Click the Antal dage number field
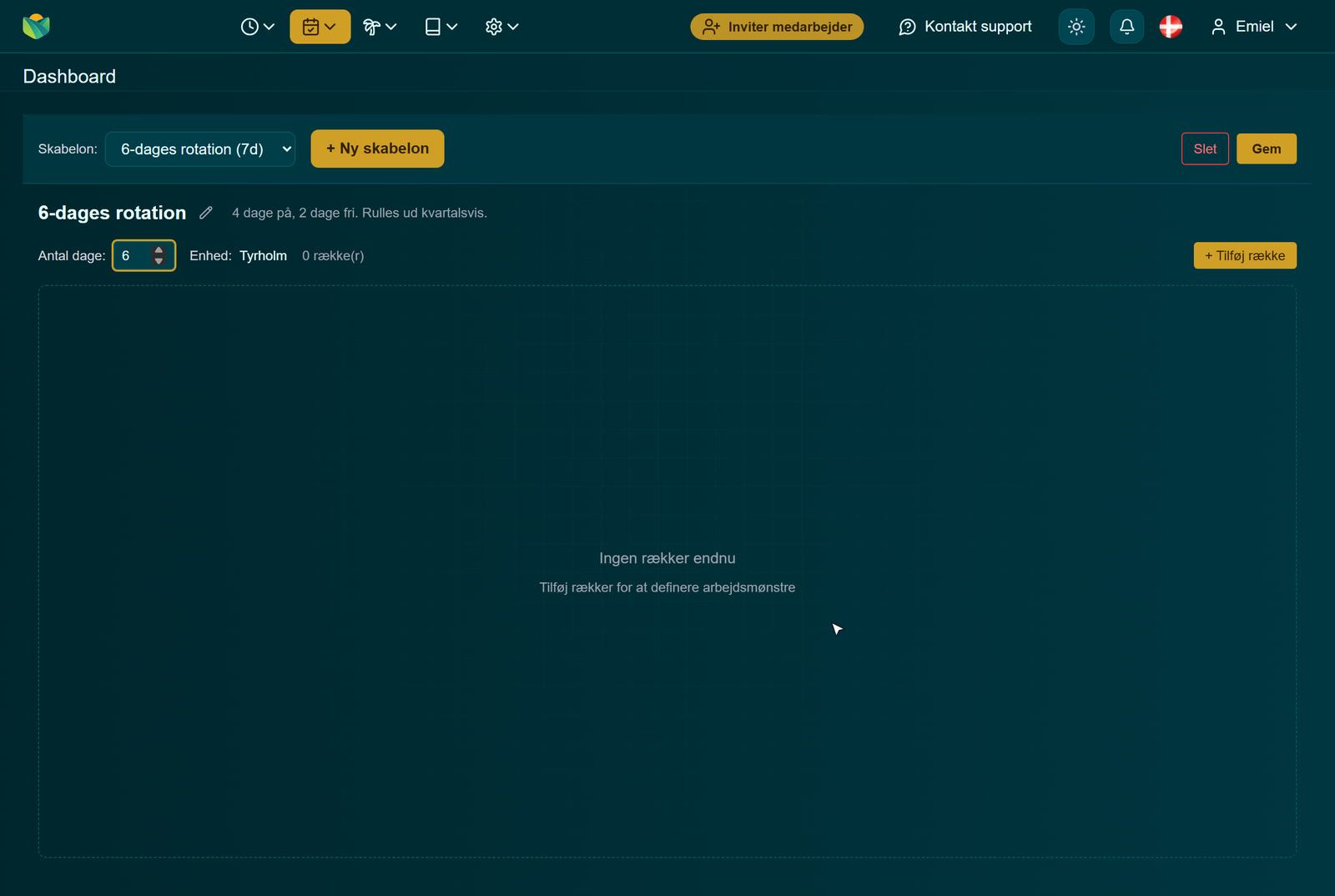The height and width of the screenshot is (896, 1335). [x=144, y=255]
